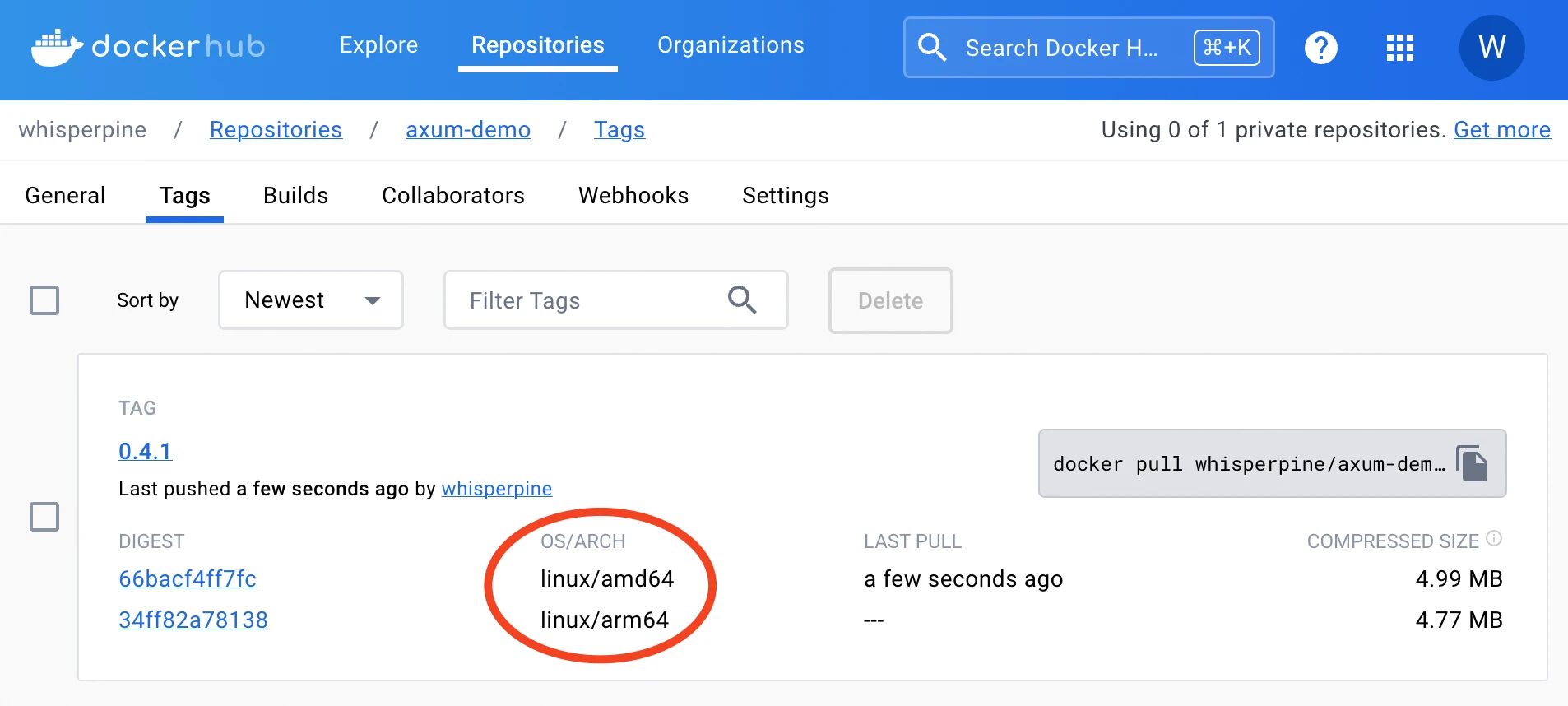Open the Settings tab
This screenshot has width=1568, height=706.
pos(785,196)
